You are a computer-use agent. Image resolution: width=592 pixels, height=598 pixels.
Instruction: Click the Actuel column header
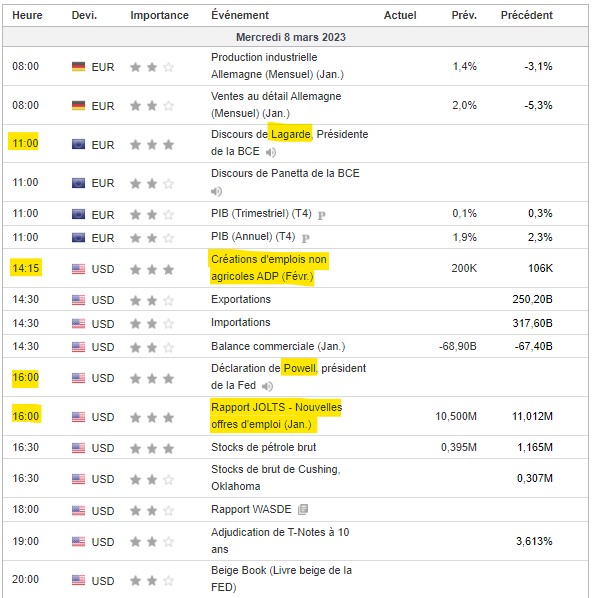point(400,15)
